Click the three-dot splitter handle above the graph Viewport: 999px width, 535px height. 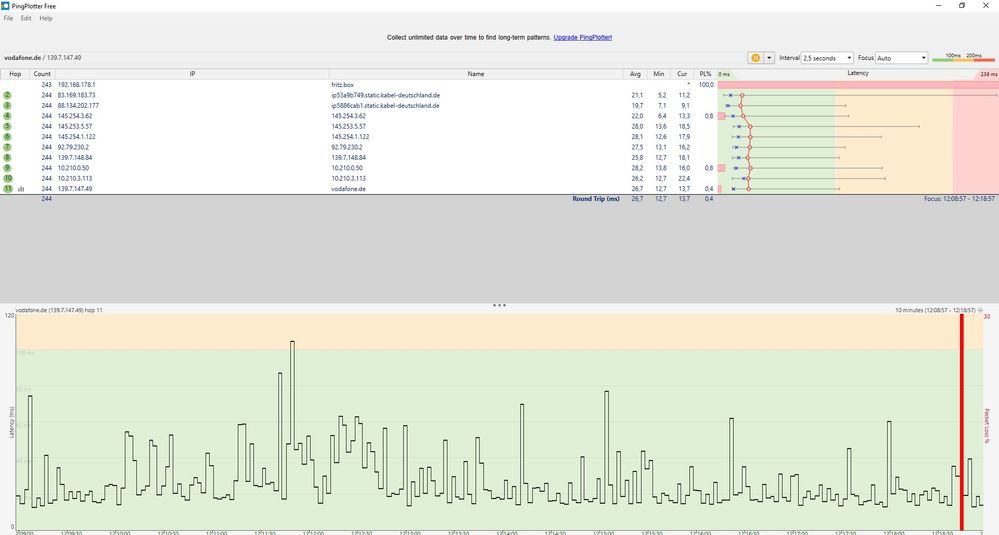[500, 305]
